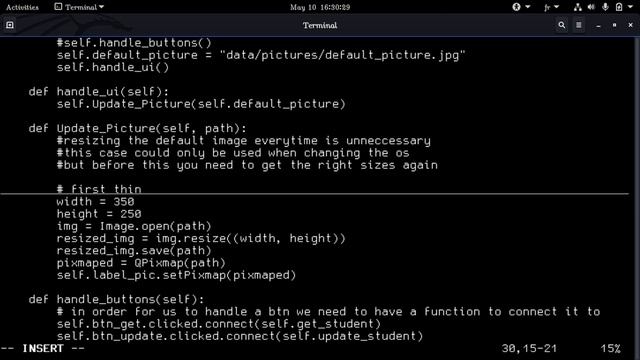Viewport: 640px width, 360px height.
Task: Open the Activities overview
Action: [22, 7]
